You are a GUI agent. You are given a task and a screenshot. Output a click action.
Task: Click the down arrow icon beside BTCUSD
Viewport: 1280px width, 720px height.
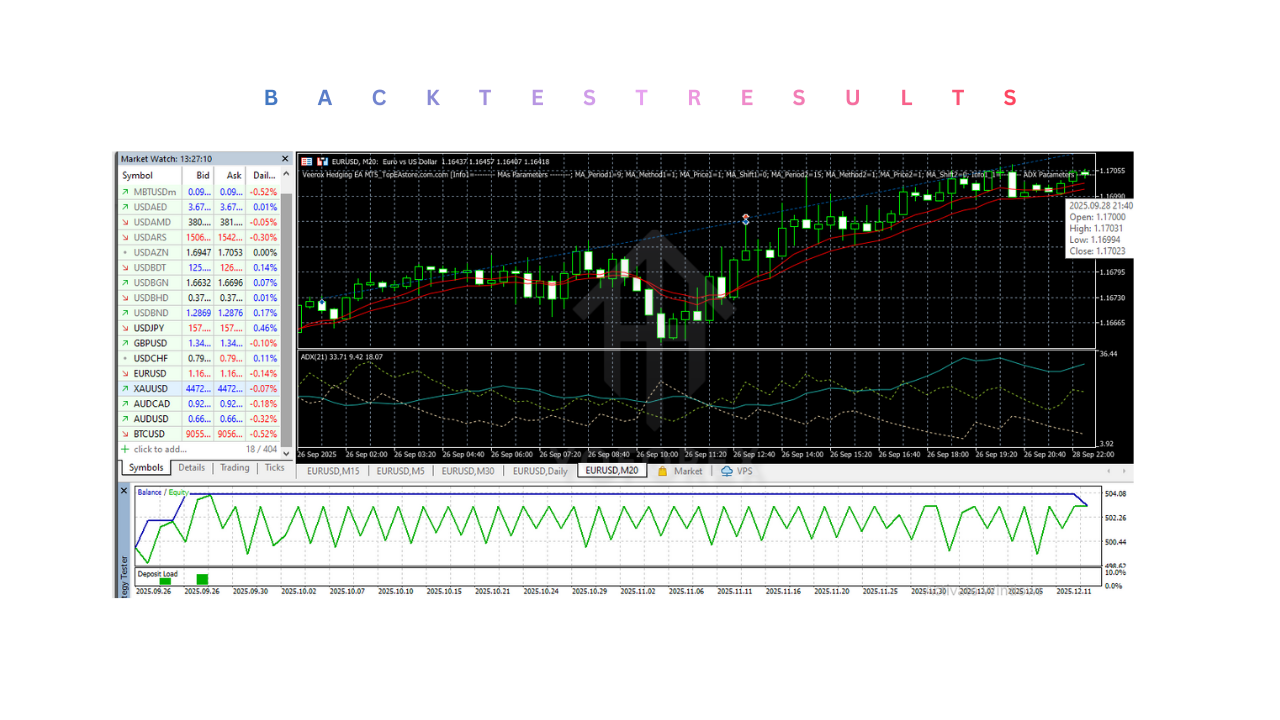click(x=125, y=434)
